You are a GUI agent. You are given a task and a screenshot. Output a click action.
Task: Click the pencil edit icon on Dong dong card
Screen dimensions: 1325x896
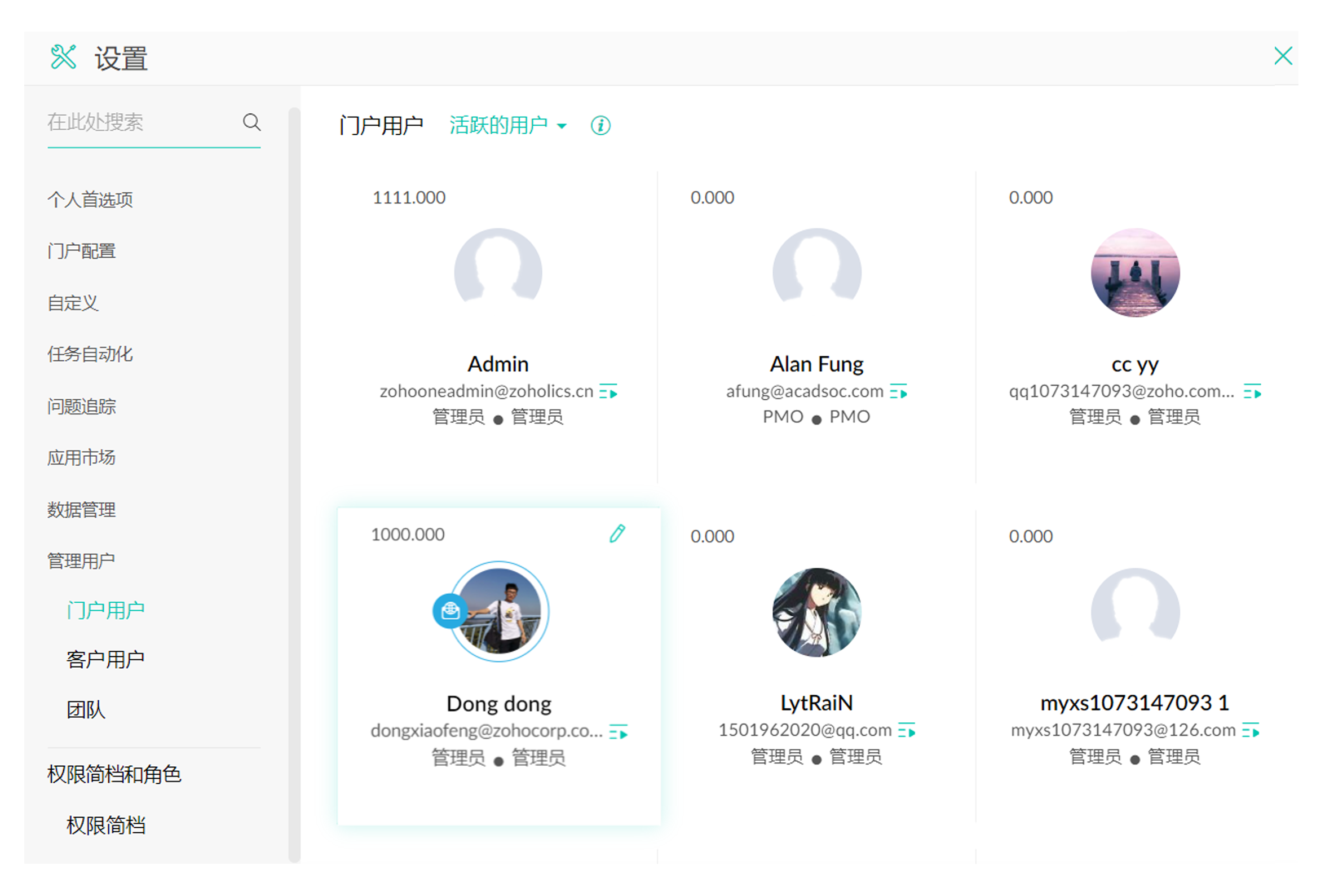click(x=617, y=533)
